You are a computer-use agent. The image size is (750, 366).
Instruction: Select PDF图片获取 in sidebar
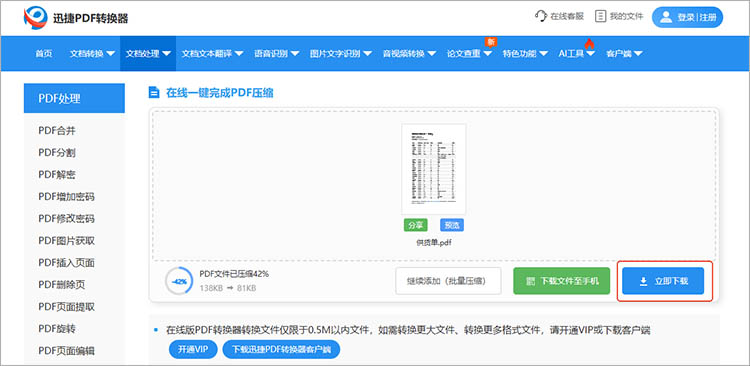pyautogui.click(x=66, y=241)
